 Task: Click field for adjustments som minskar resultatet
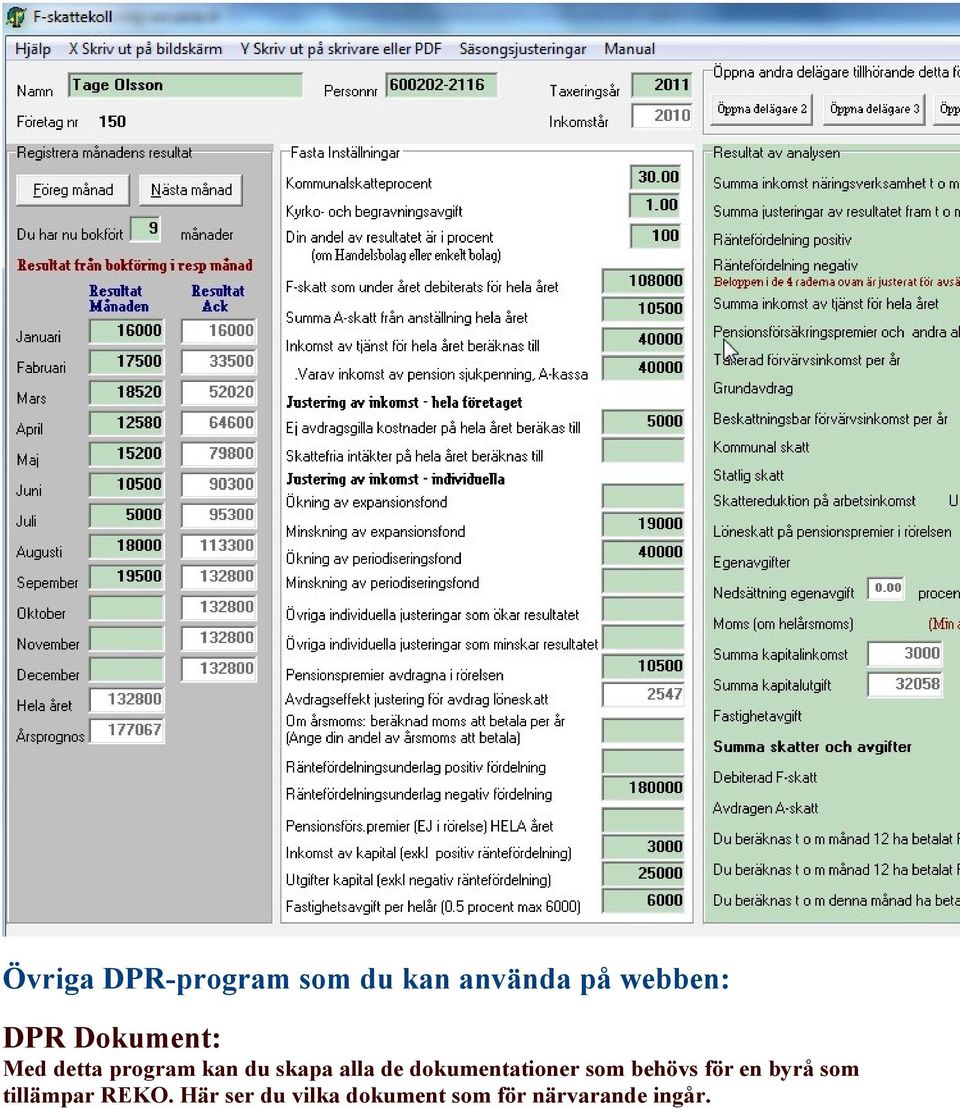point(643,638)
